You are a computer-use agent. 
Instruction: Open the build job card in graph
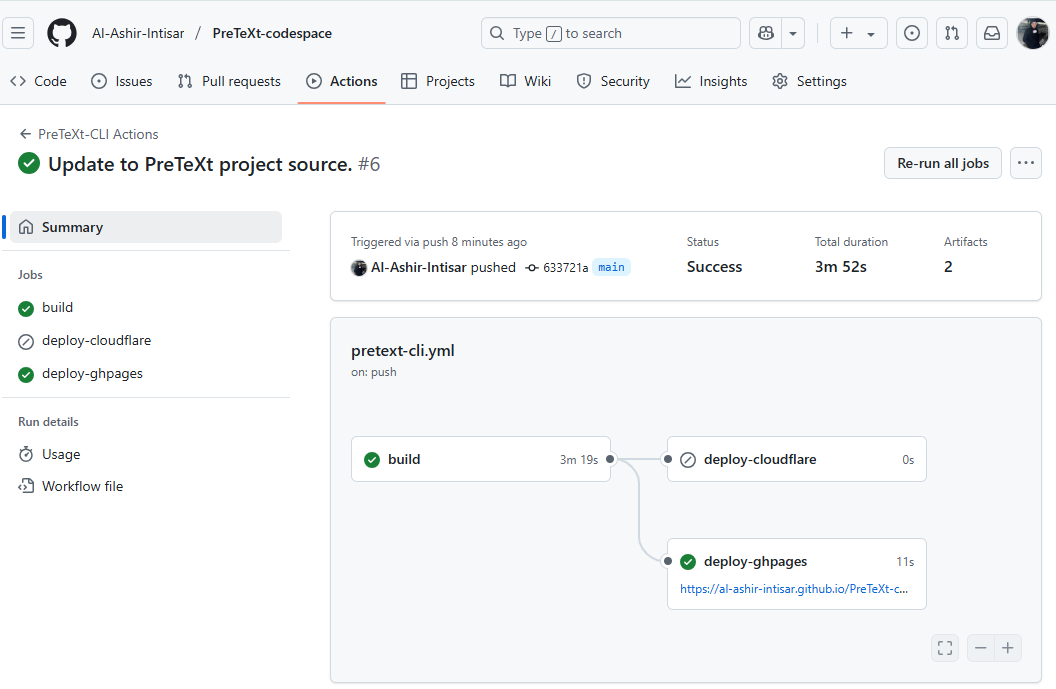(x=481, y=459)
